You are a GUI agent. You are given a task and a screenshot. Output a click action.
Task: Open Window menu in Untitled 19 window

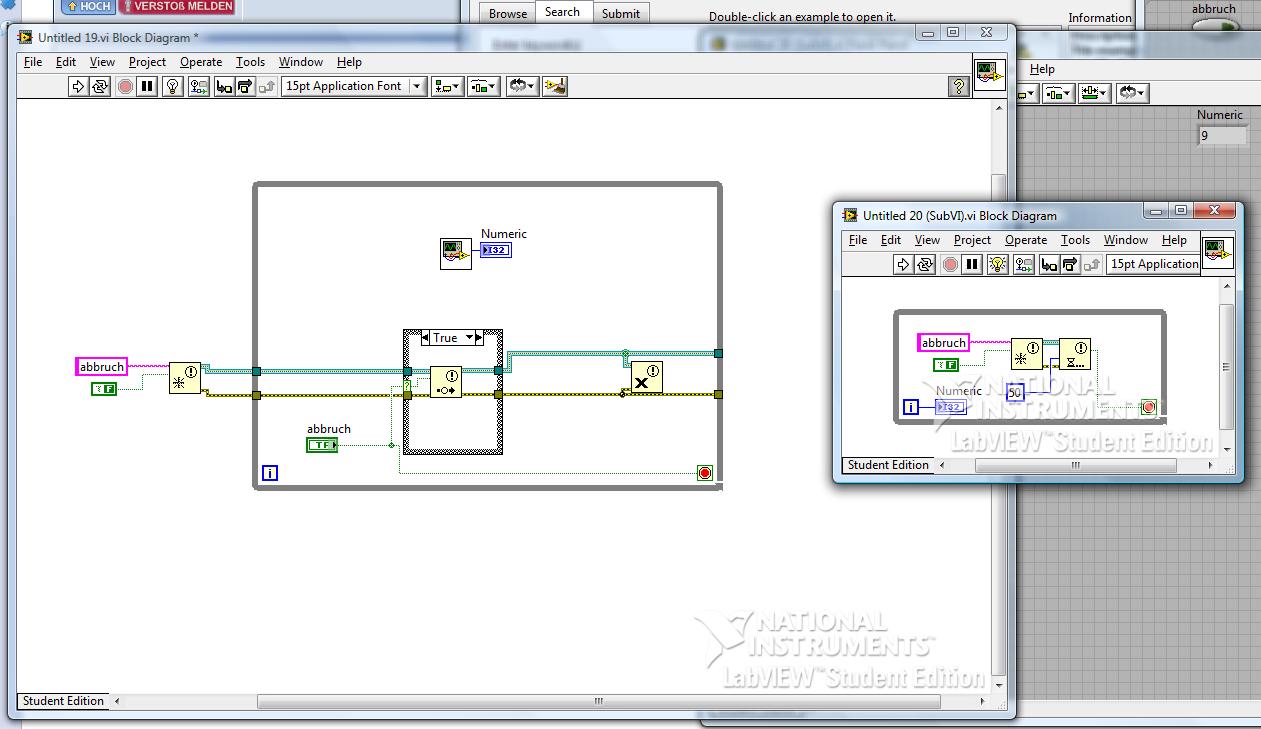point(301,62)
